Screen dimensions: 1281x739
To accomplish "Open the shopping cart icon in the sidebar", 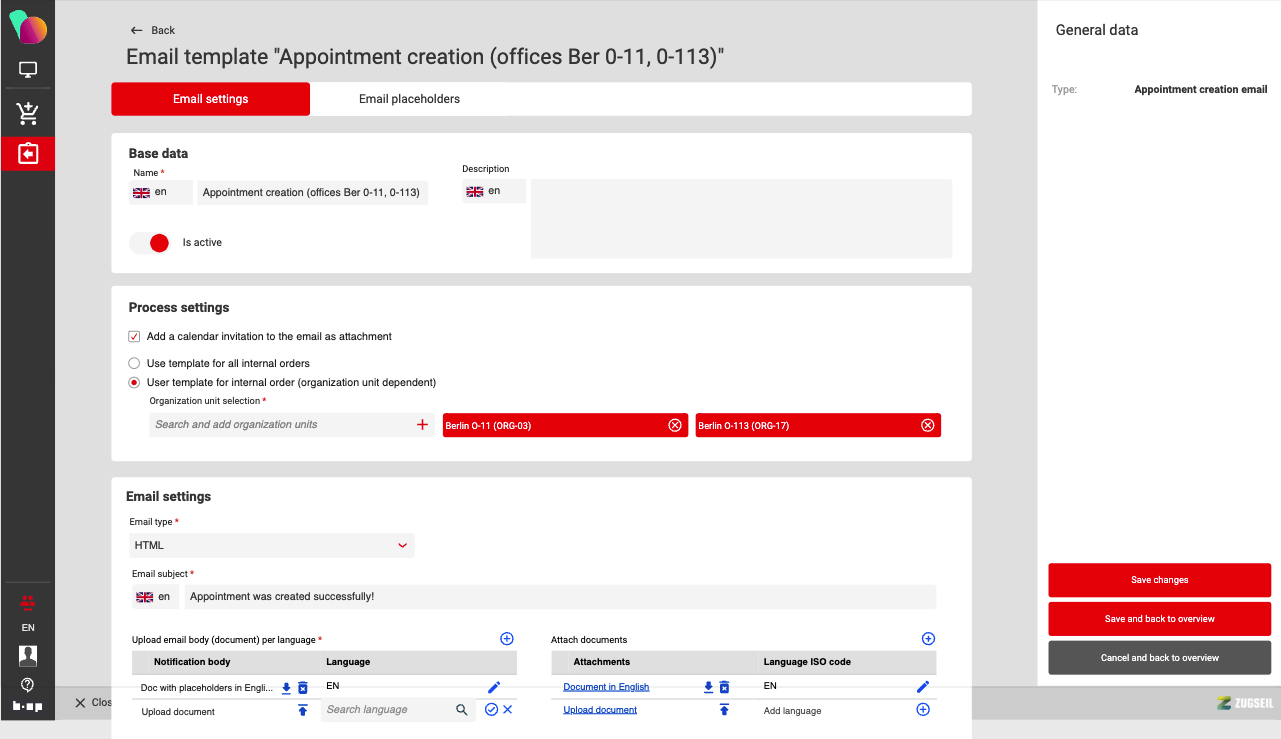I will point(28,113).
